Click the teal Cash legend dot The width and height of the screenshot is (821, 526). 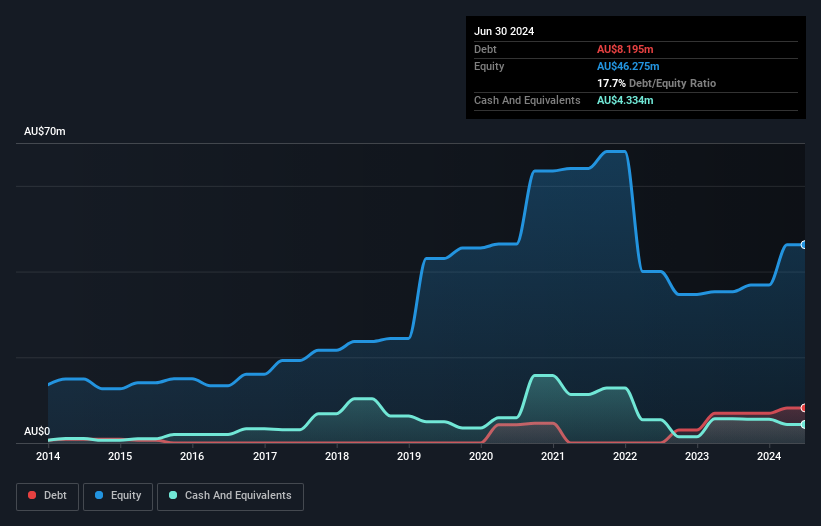173,495
